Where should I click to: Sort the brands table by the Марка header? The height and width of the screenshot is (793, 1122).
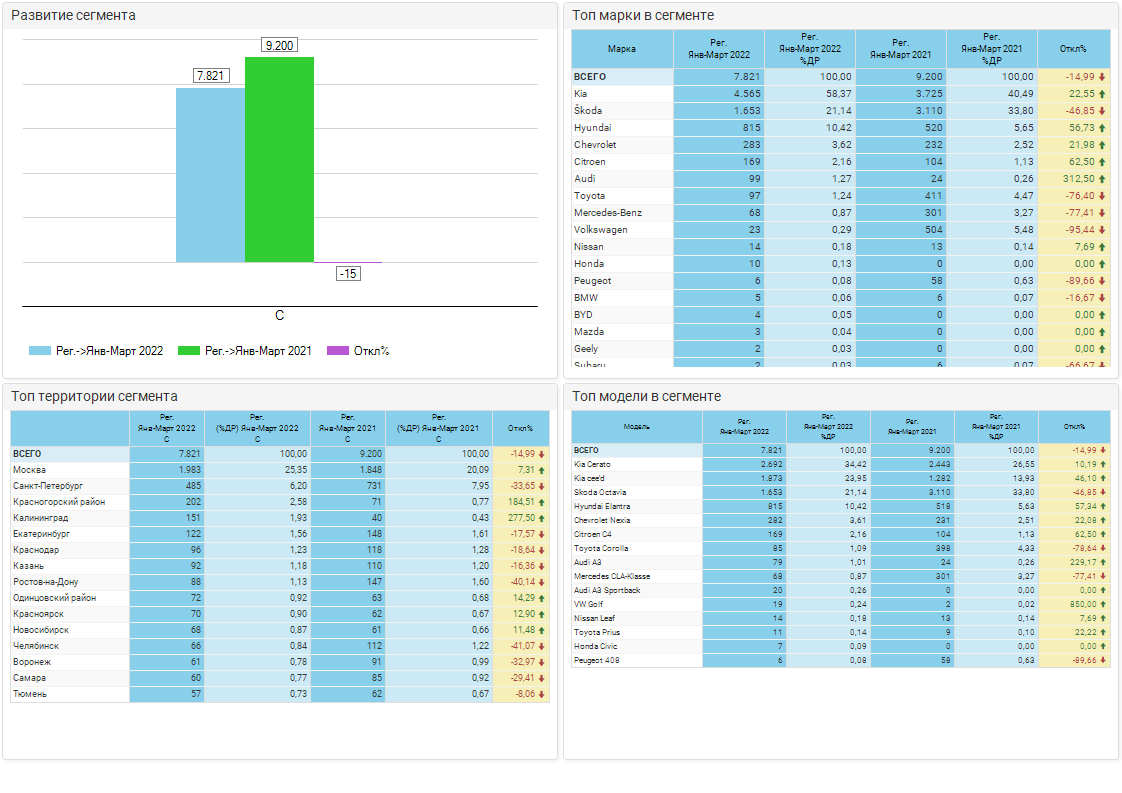(622, 49)
